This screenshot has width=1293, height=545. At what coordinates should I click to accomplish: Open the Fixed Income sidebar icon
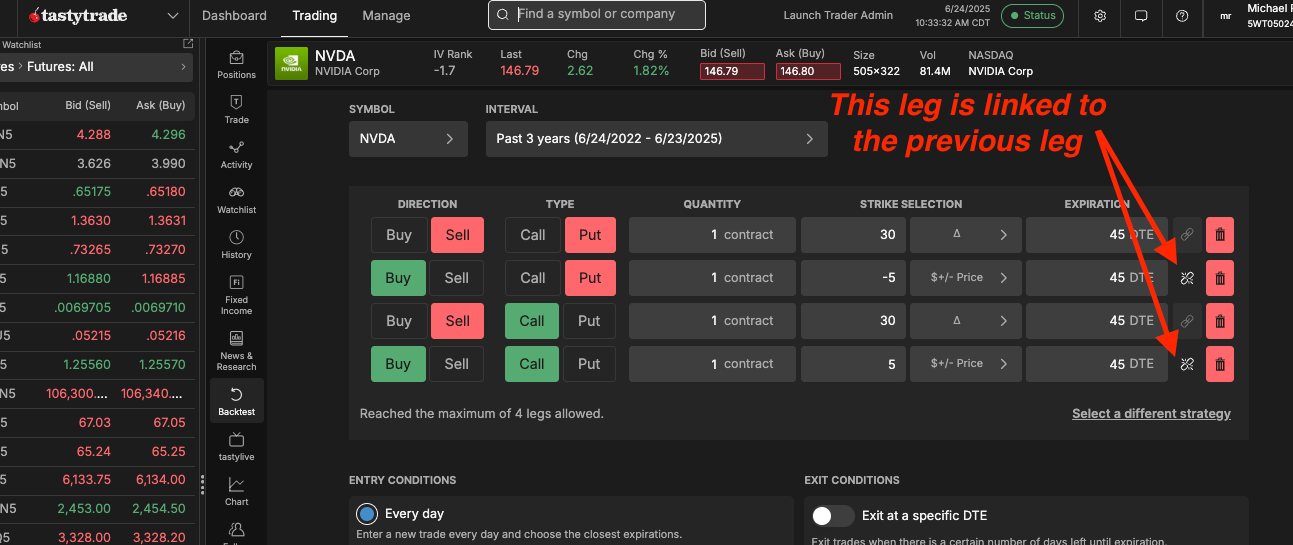236,294
